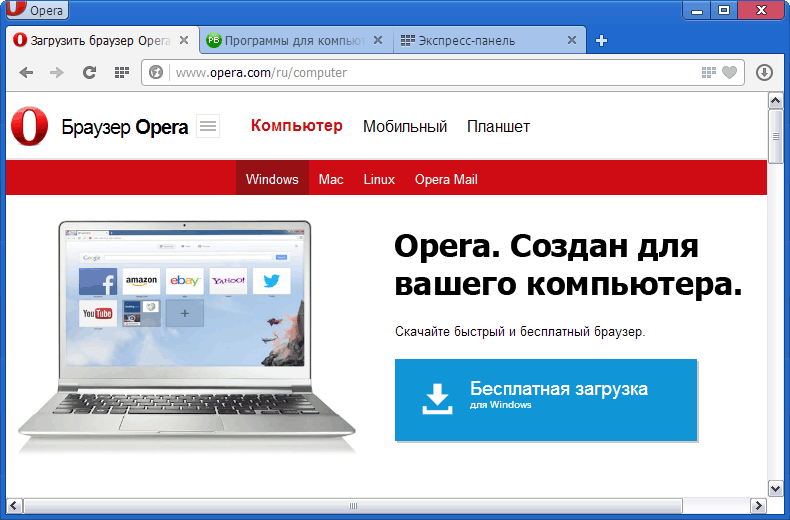The height and width of the screenshot is (520, 790).
Task: Click the red Opera logo on page
Action: (x=29, y=126)
